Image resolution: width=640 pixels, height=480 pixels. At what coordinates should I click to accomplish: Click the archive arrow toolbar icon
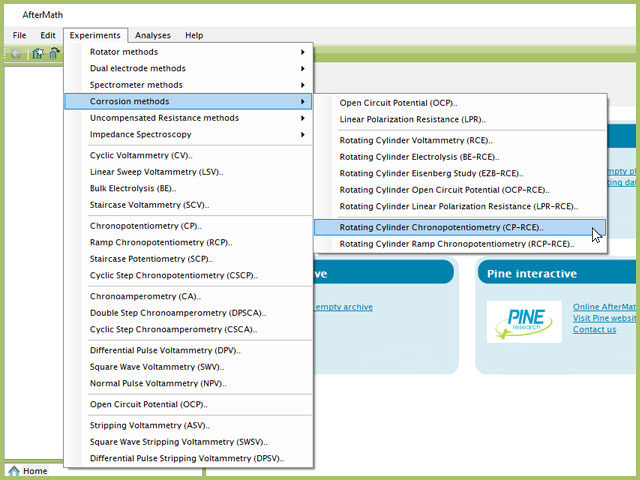tap(54, 53)
